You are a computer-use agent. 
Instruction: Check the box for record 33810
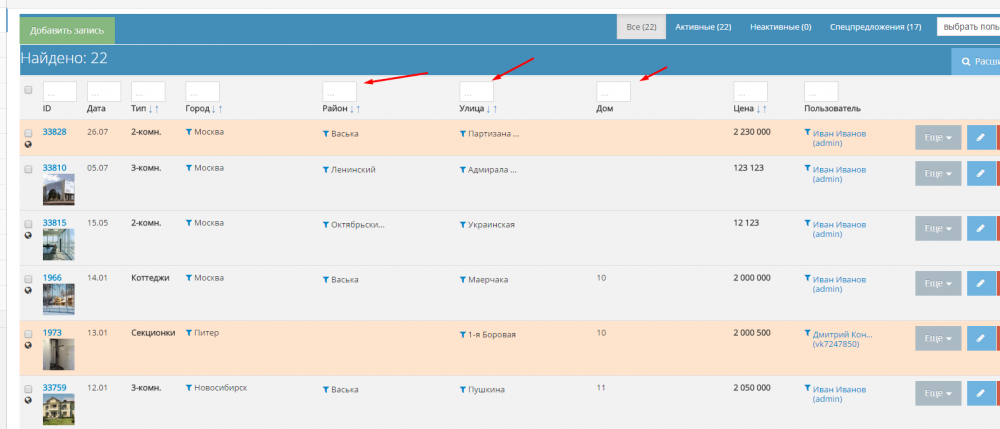(28, 169)
